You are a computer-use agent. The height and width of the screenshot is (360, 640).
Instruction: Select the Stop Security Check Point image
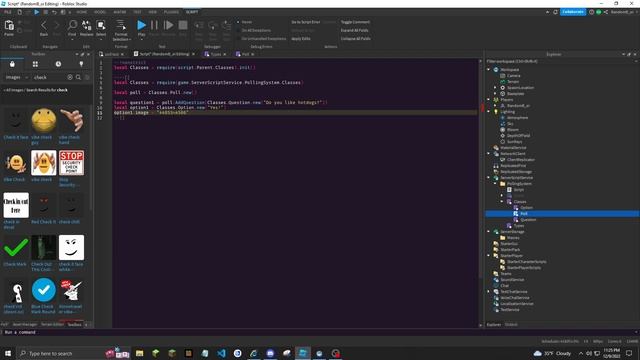71,162
